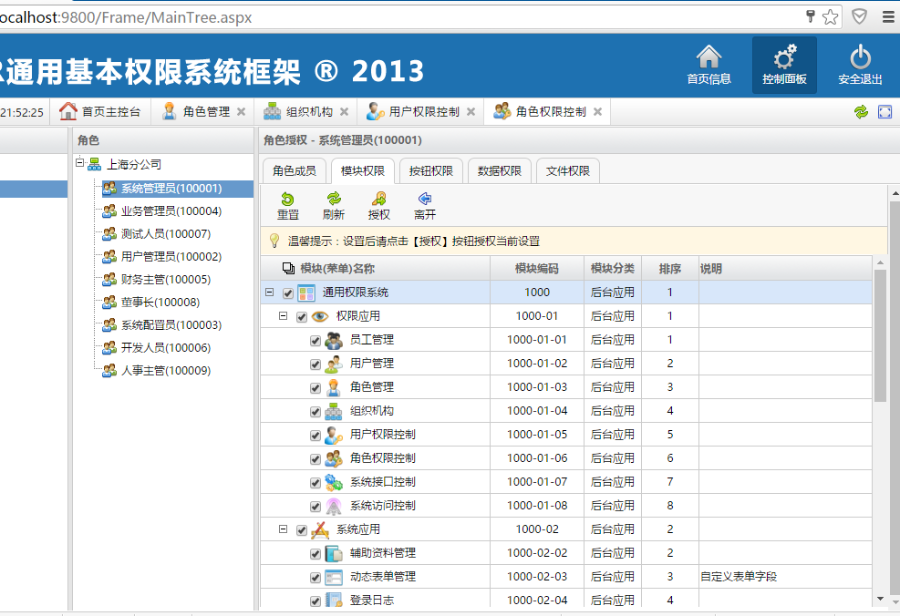The width and height of the screenshot is (900, 616).
Task: Open the 数据权限 tab
Action: 499,171
